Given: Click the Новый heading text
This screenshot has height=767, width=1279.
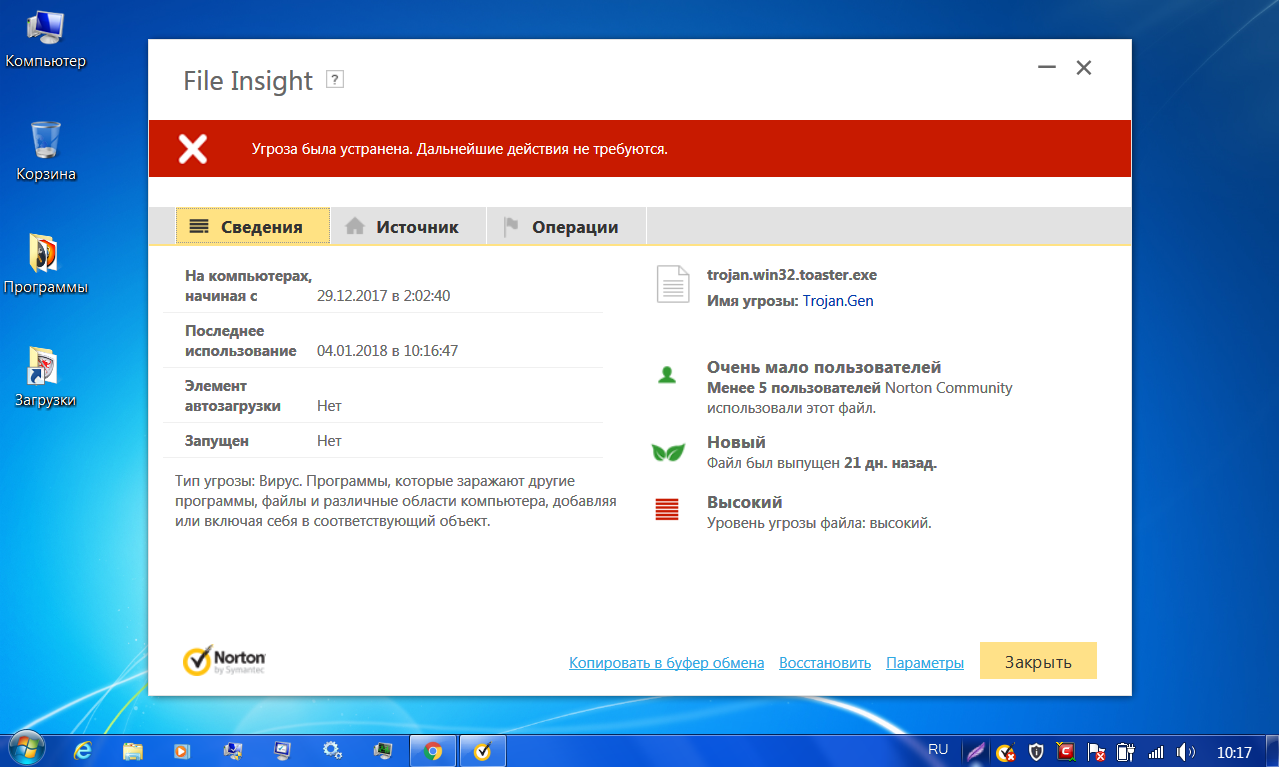Looking at the screenshot, I should click(x=736, y=442).
